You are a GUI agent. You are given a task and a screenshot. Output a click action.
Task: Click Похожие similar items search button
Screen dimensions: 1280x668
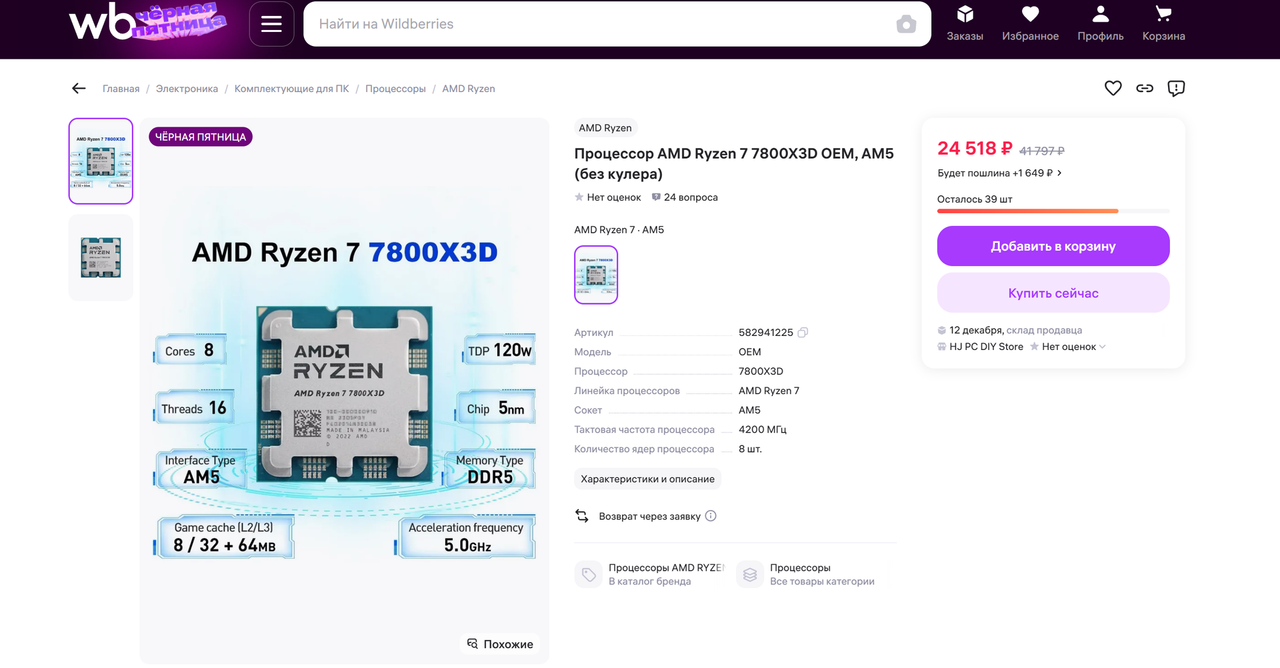(501, 644)
